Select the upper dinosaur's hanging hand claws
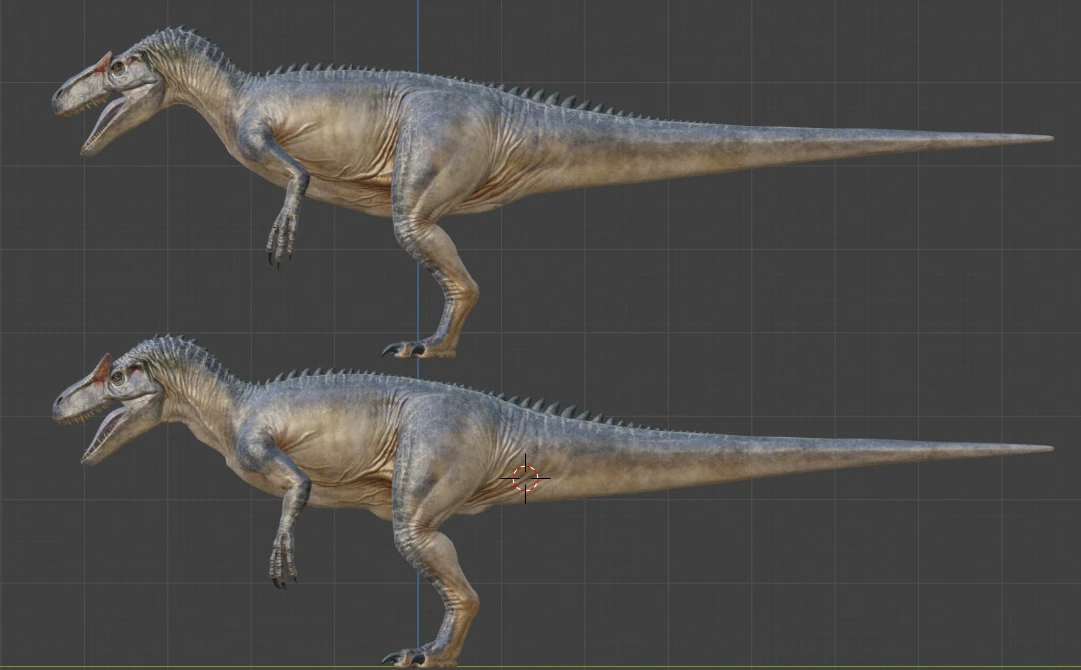Image resolution: width=1081 pixels, height=670 pixels. tap(281, 238)
